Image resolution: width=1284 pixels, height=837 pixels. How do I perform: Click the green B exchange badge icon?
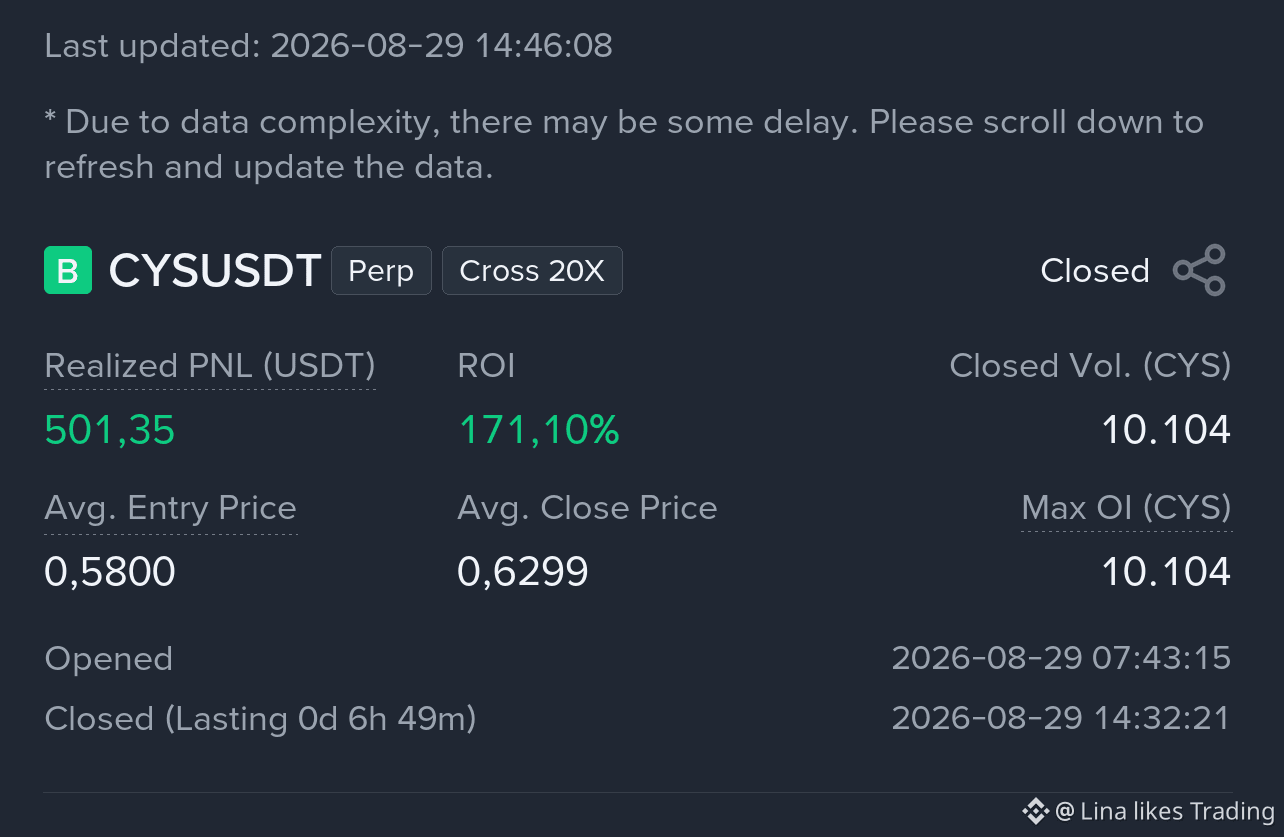[68, 270]
